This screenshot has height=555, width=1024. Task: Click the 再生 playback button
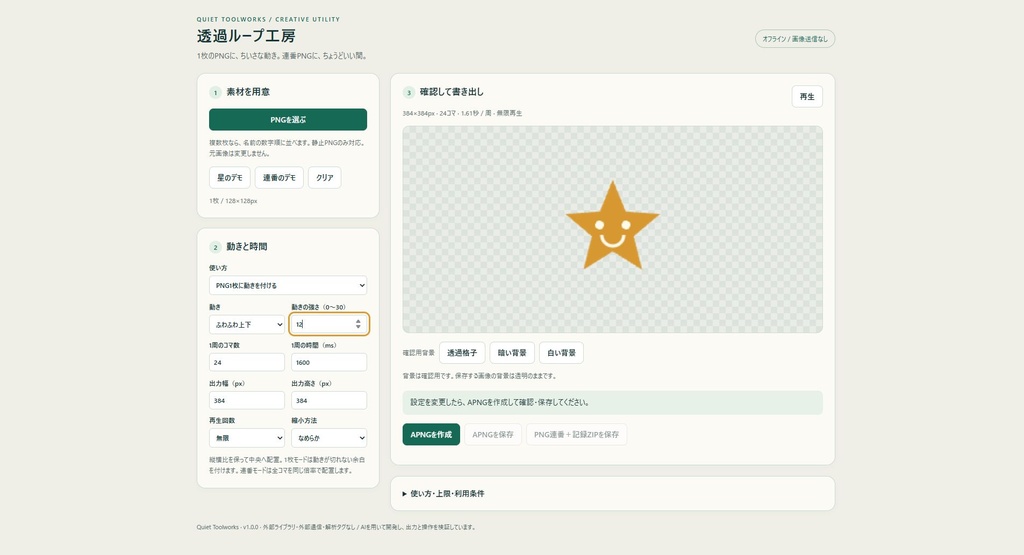click(x=807, y=97)
